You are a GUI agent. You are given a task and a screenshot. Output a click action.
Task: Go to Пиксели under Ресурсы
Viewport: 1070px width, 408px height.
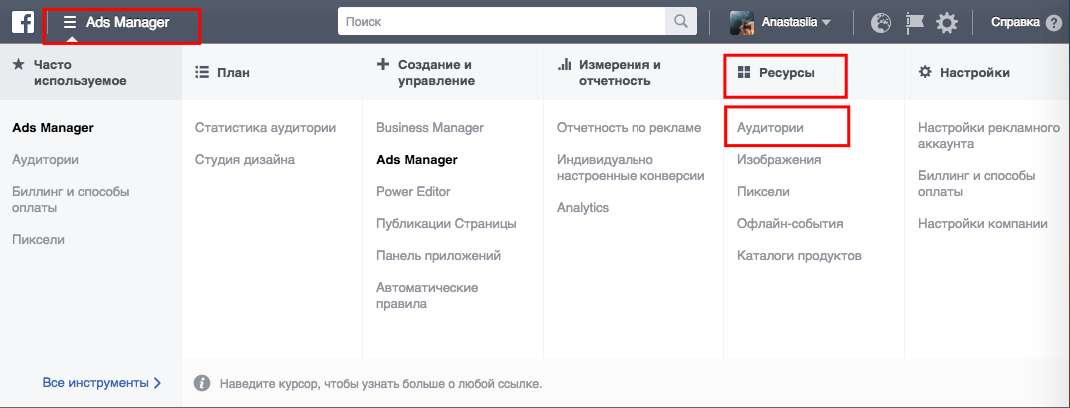(763, 191)
